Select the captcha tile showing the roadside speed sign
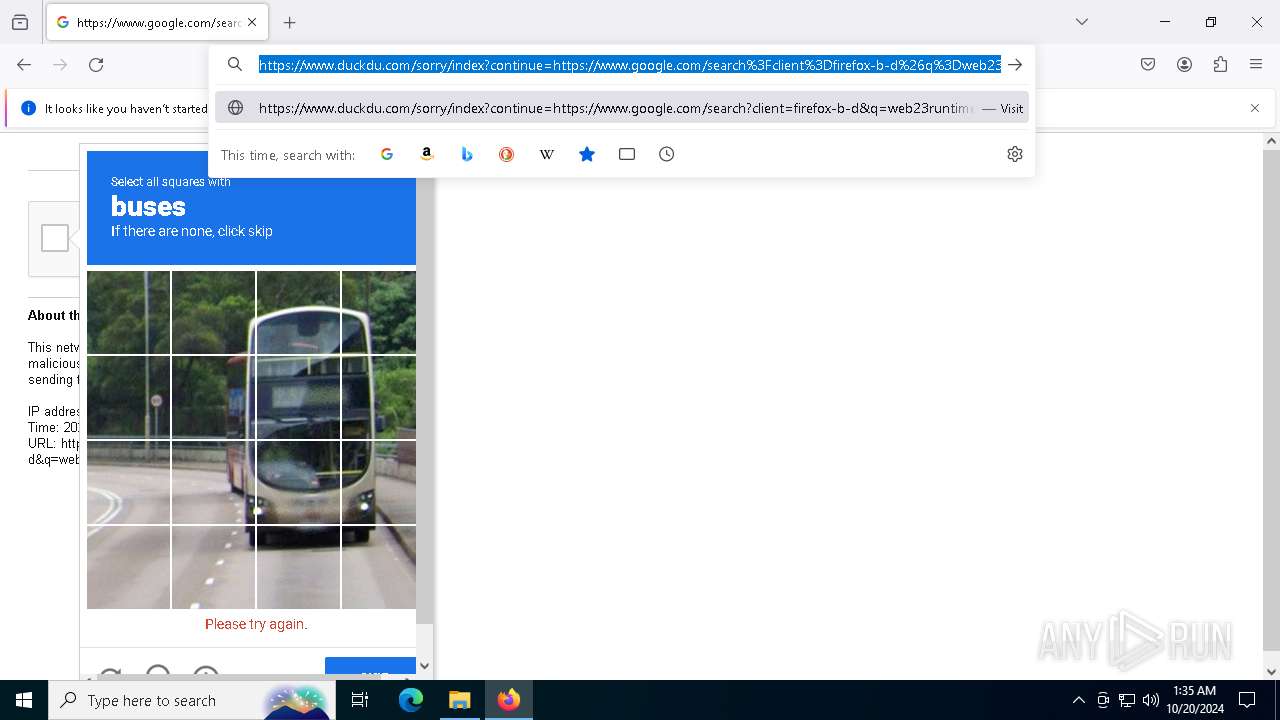 pyautogui.click(x=129, y=397)
